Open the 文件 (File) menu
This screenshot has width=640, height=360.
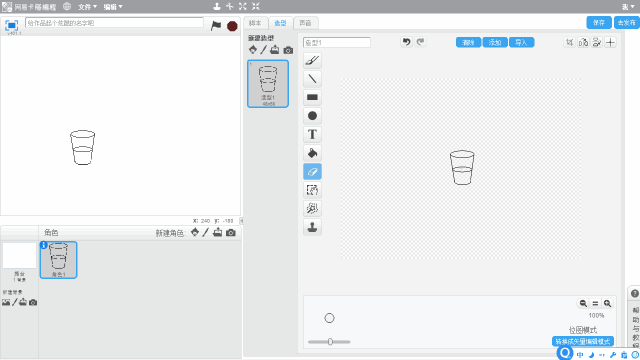[x=87, y=7]
